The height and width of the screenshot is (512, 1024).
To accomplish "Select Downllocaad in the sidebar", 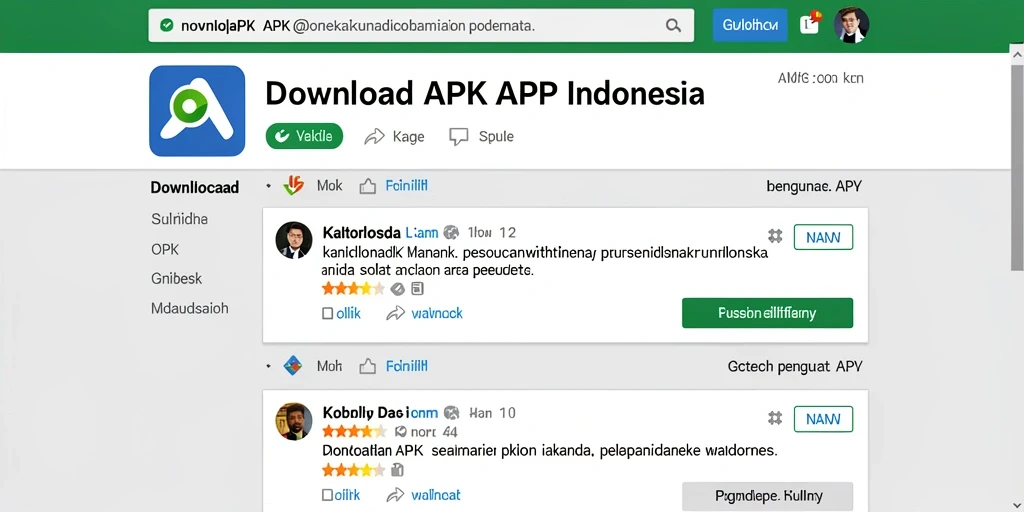I will pyautogui.click(x=195, y=188).
